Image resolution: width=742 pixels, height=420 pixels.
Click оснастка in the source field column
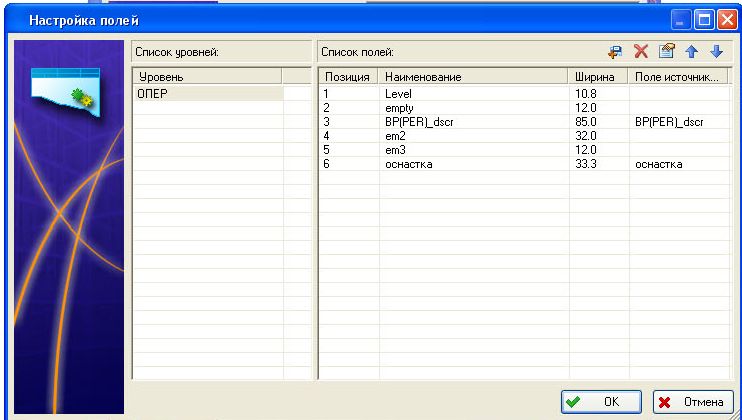coord(659,164)
